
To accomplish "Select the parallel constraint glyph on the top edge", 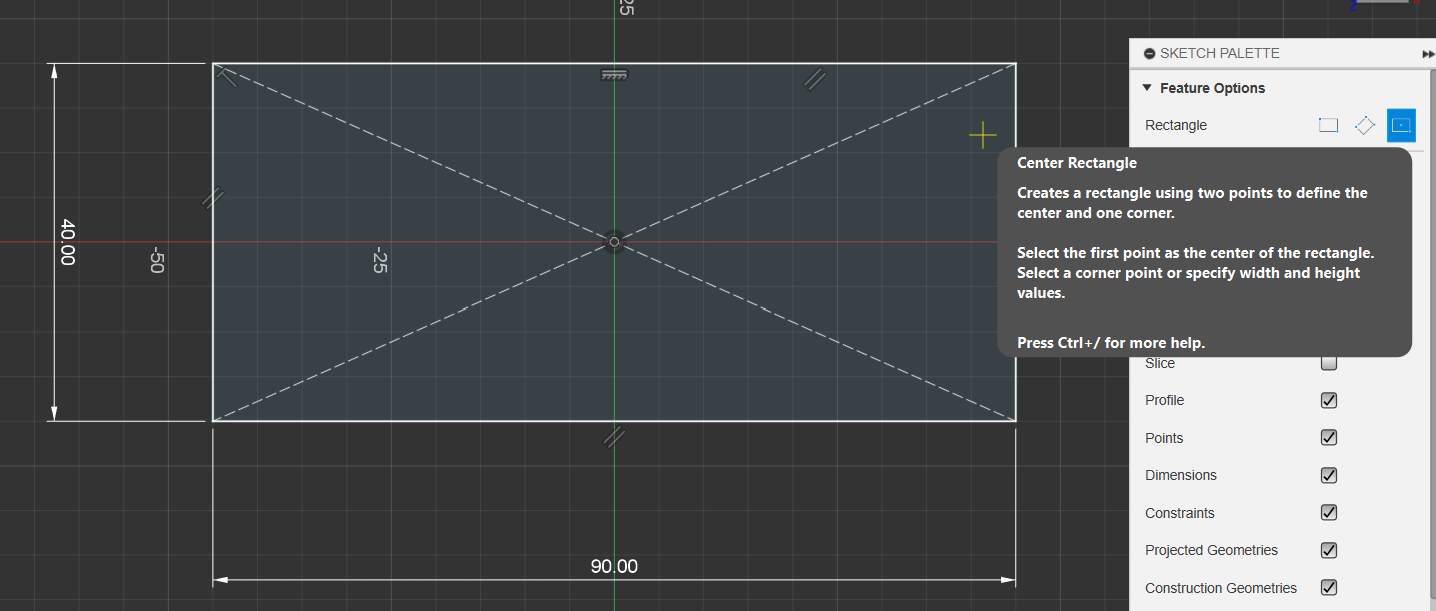I will pyautogui.click(x=815, y=78).
